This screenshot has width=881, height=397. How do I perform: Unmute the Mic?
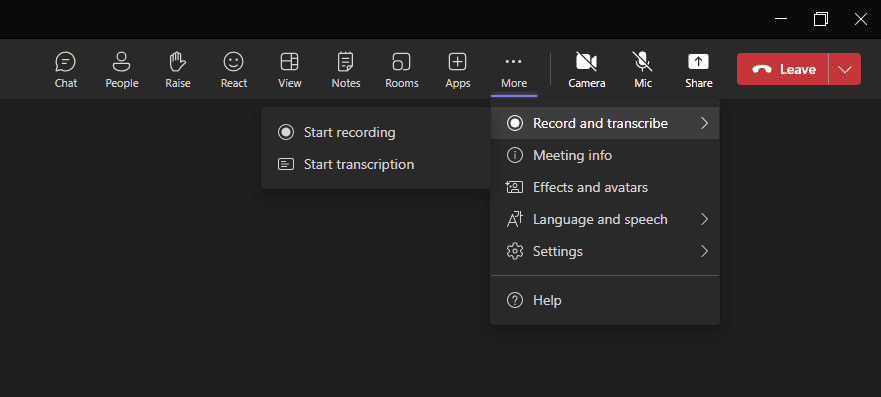(643, 70)
